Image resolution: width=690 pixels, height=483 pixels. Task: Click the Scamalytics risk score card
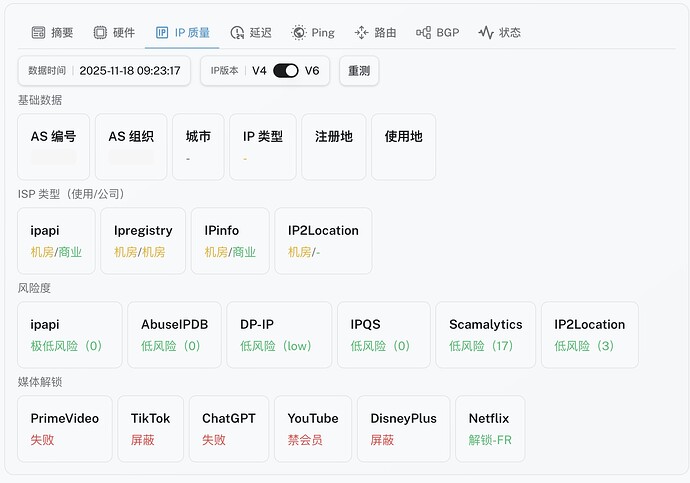(x=486, y=334)
